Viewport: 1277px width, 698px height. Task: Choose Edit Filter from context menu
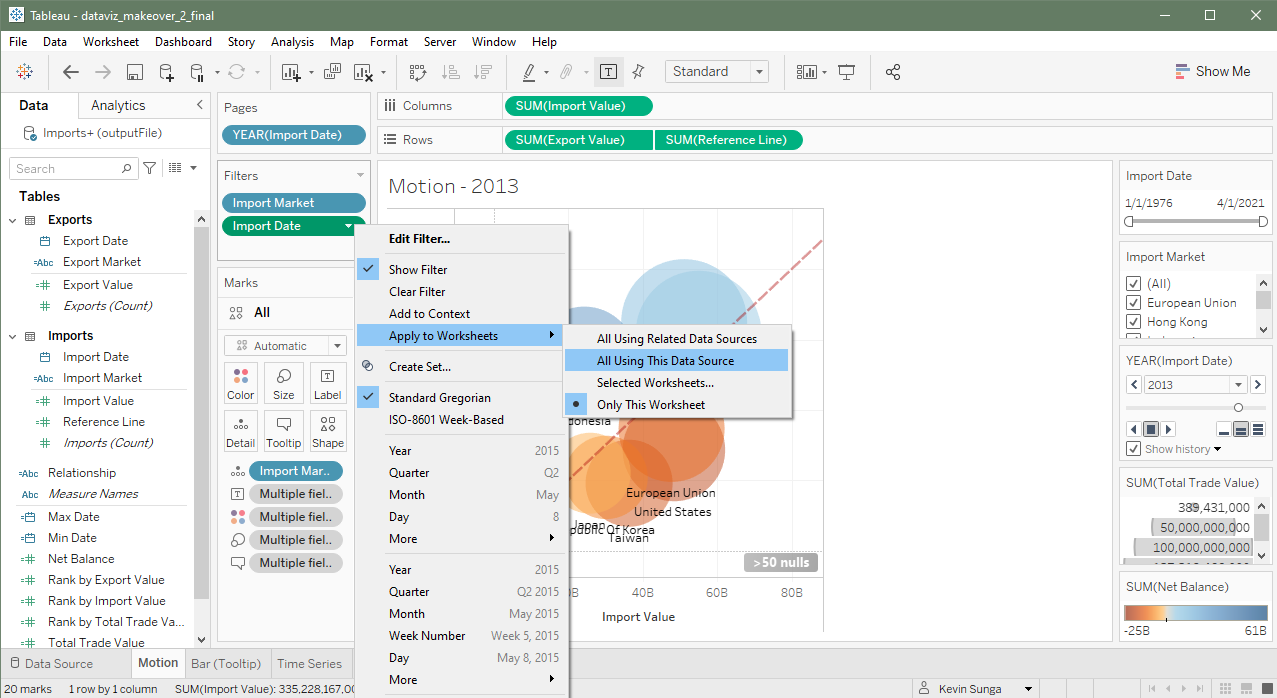tap(419, 239)
